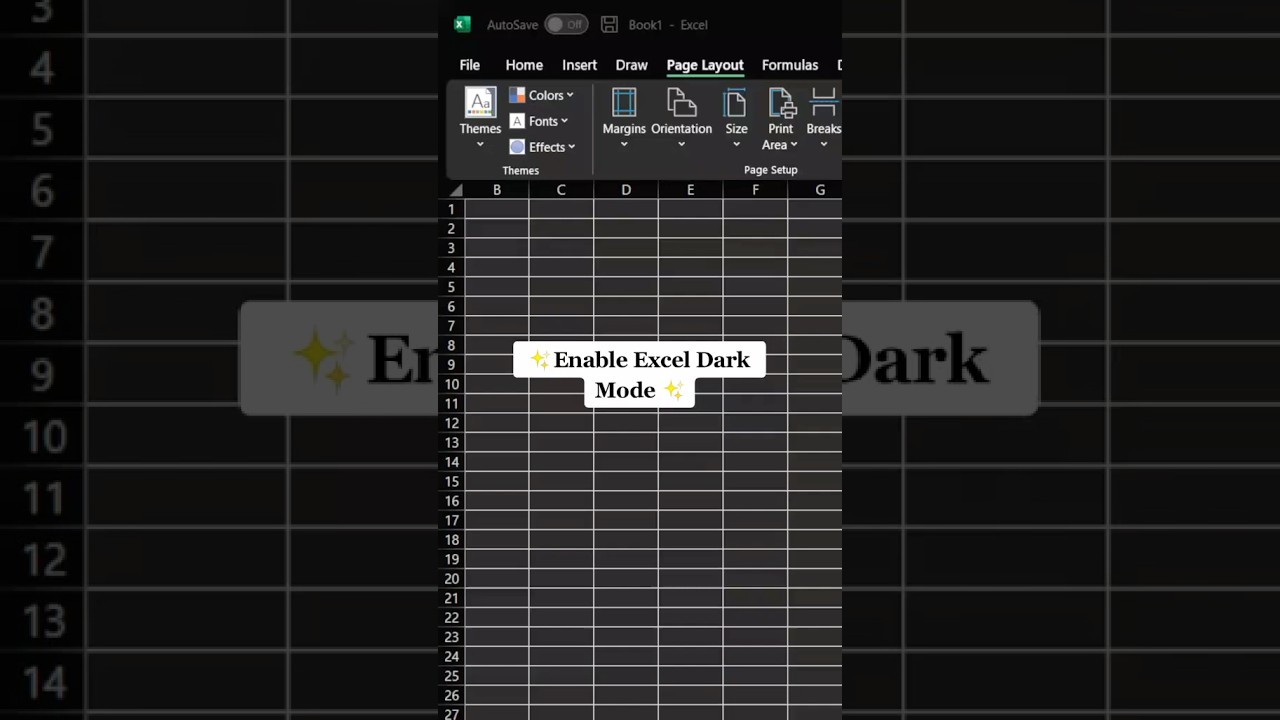Click the Size page icon
Image resolution: width=1280 pixels, height=720 pixels.
coord(736,102)
